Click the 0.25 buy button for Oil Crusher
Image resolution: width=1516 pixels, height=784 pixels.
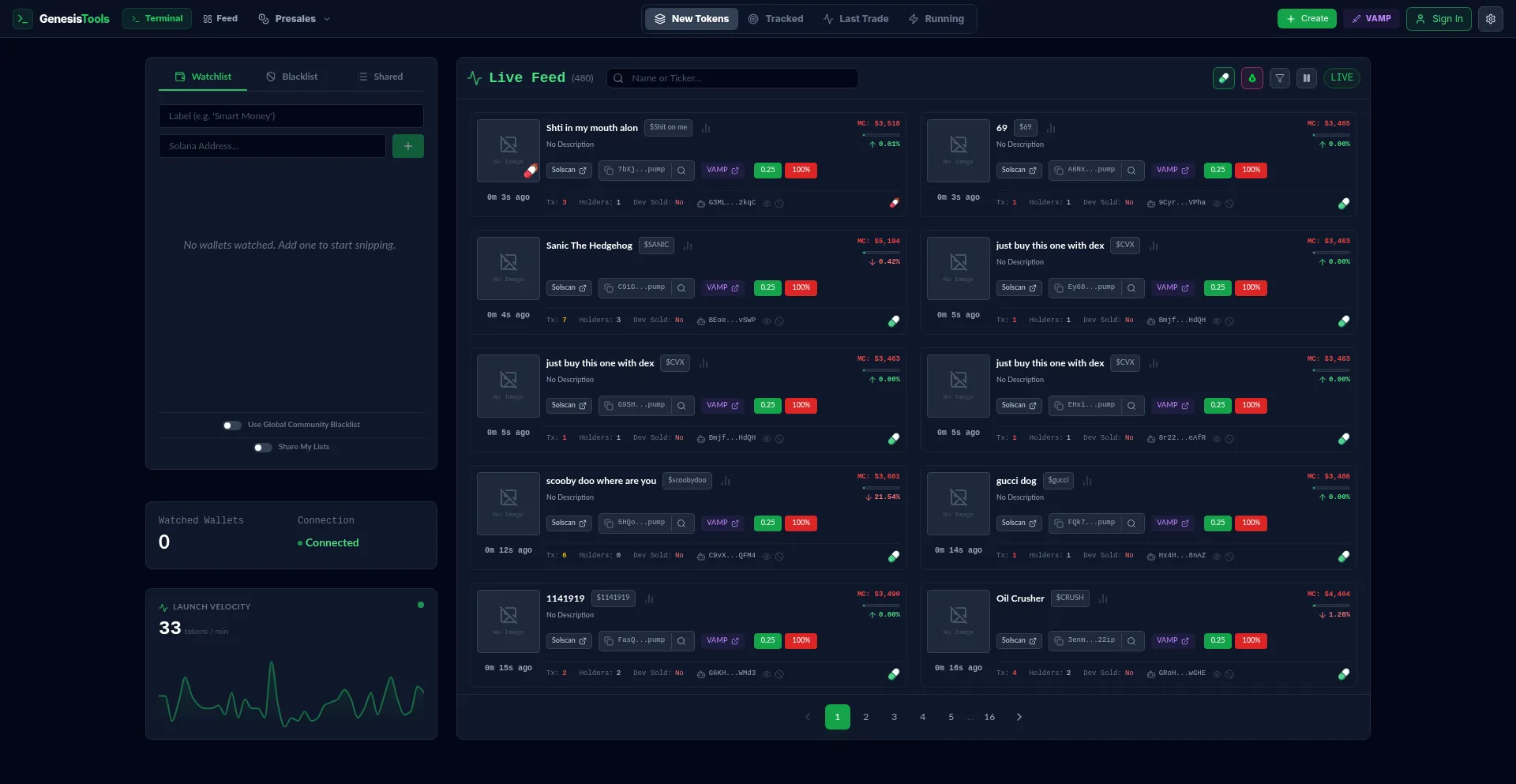(x=1218, y=641)
